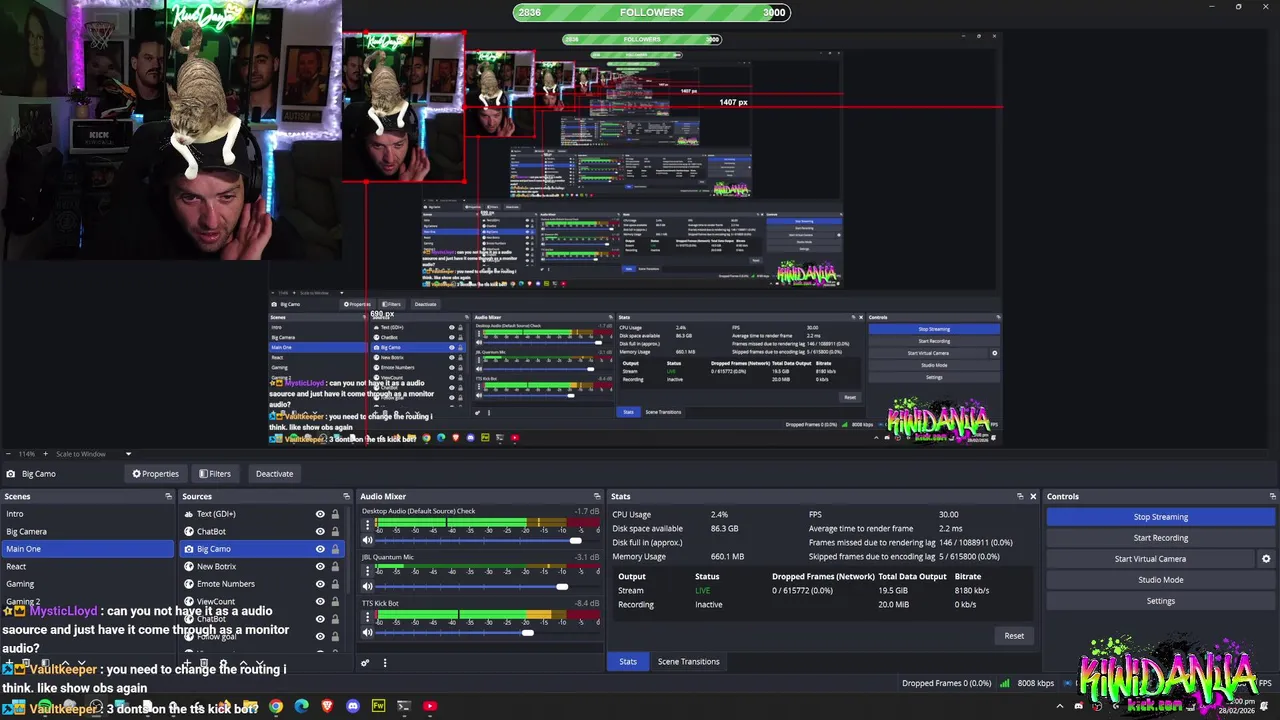This screenshot has width=1280, height=720.
Task: Open Discord from the taskbar
Action: 353,706
